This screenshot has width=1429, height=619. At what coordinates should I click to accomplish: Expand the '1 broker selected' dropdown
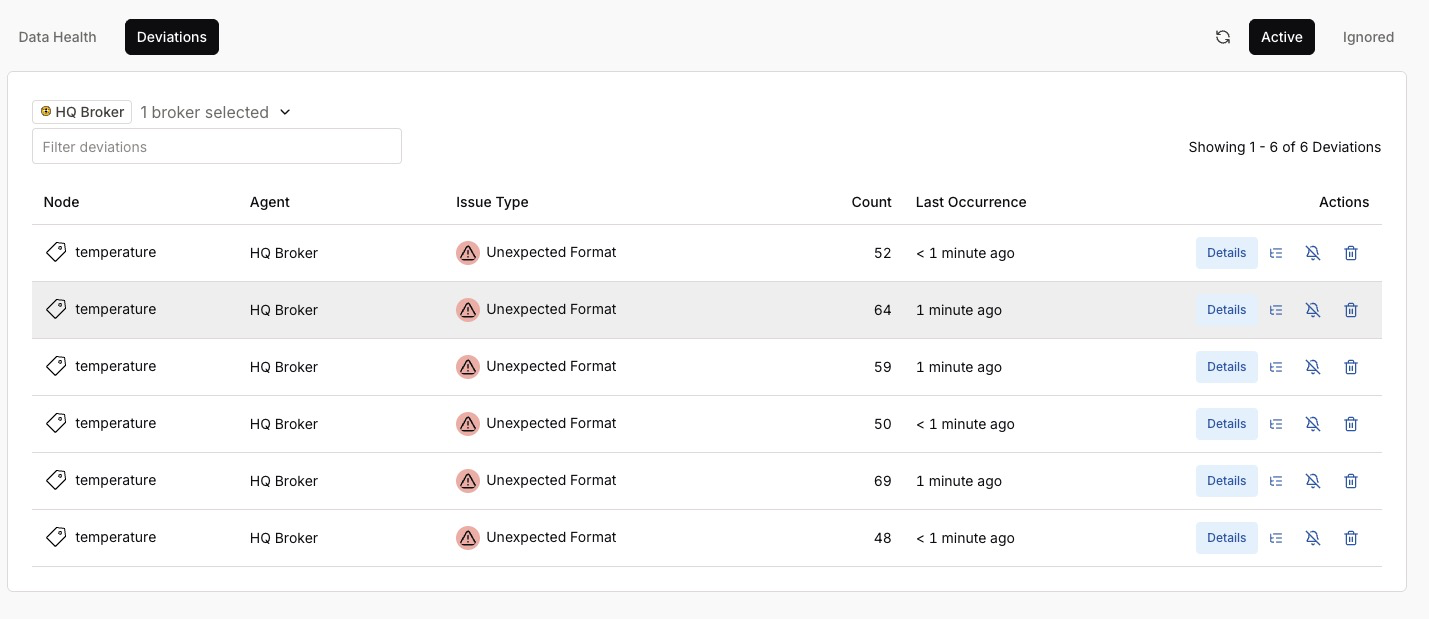click(x=215, y=112)
